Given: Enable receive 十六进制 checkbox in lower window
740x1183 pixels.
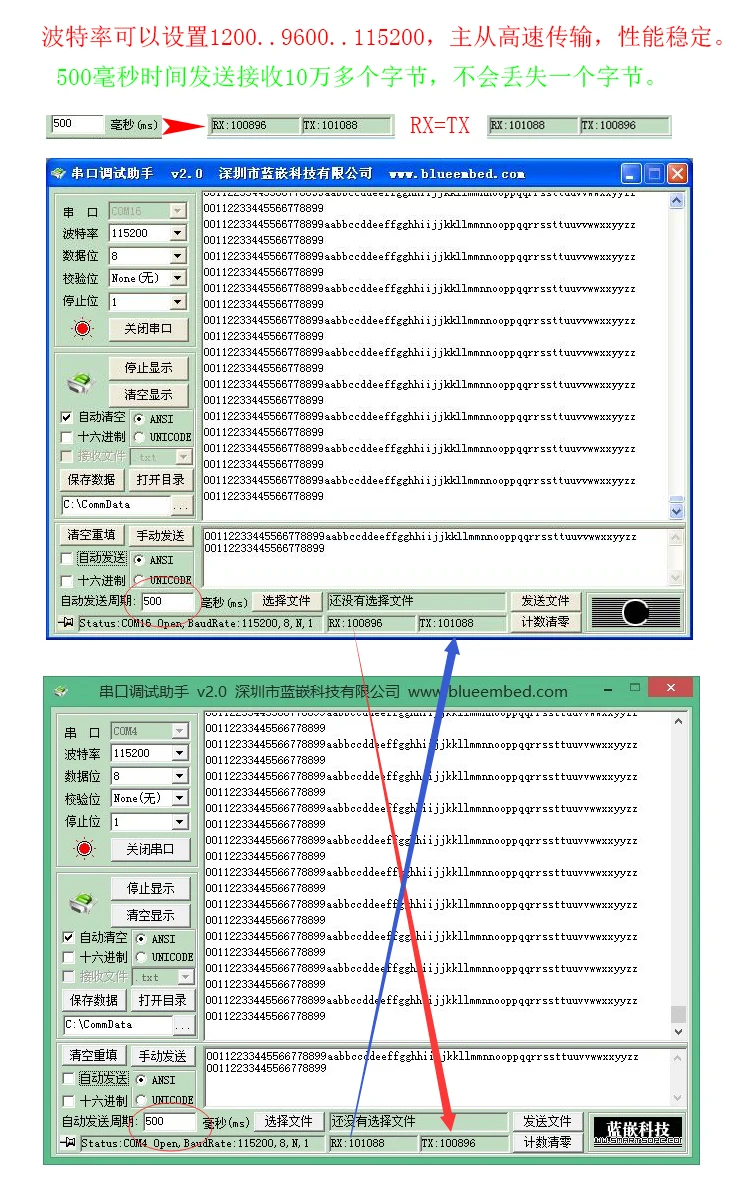Looking at the screenshot, I should click(68, 957).
